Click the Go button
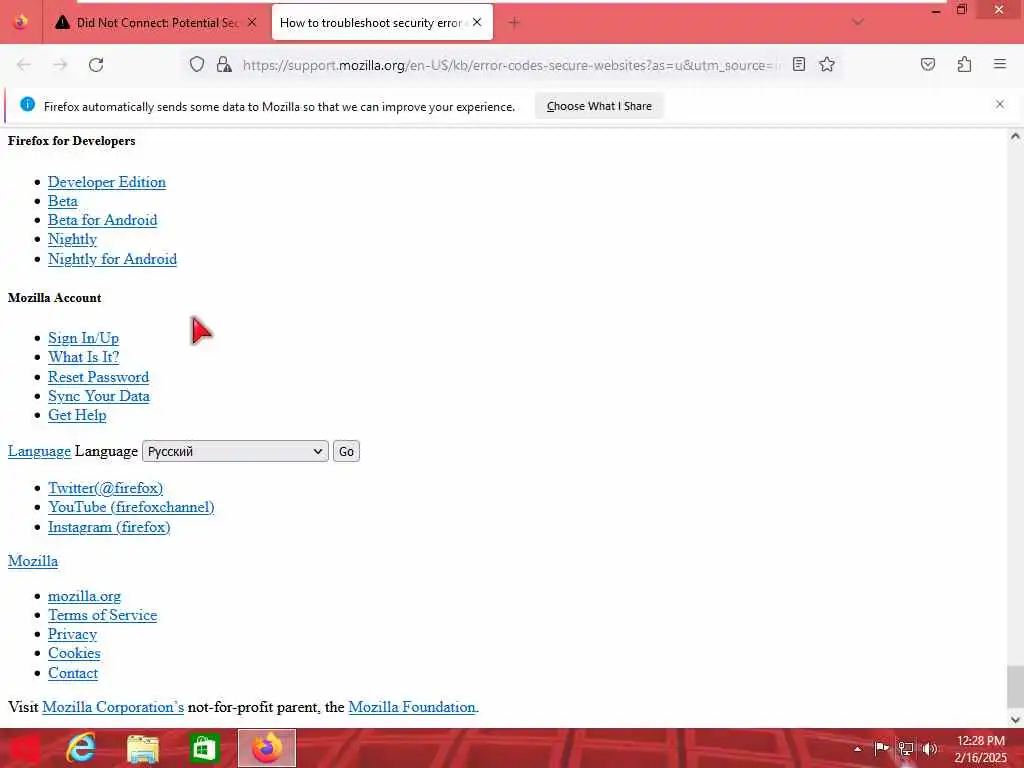The image size is (1024, 768). 346,451
